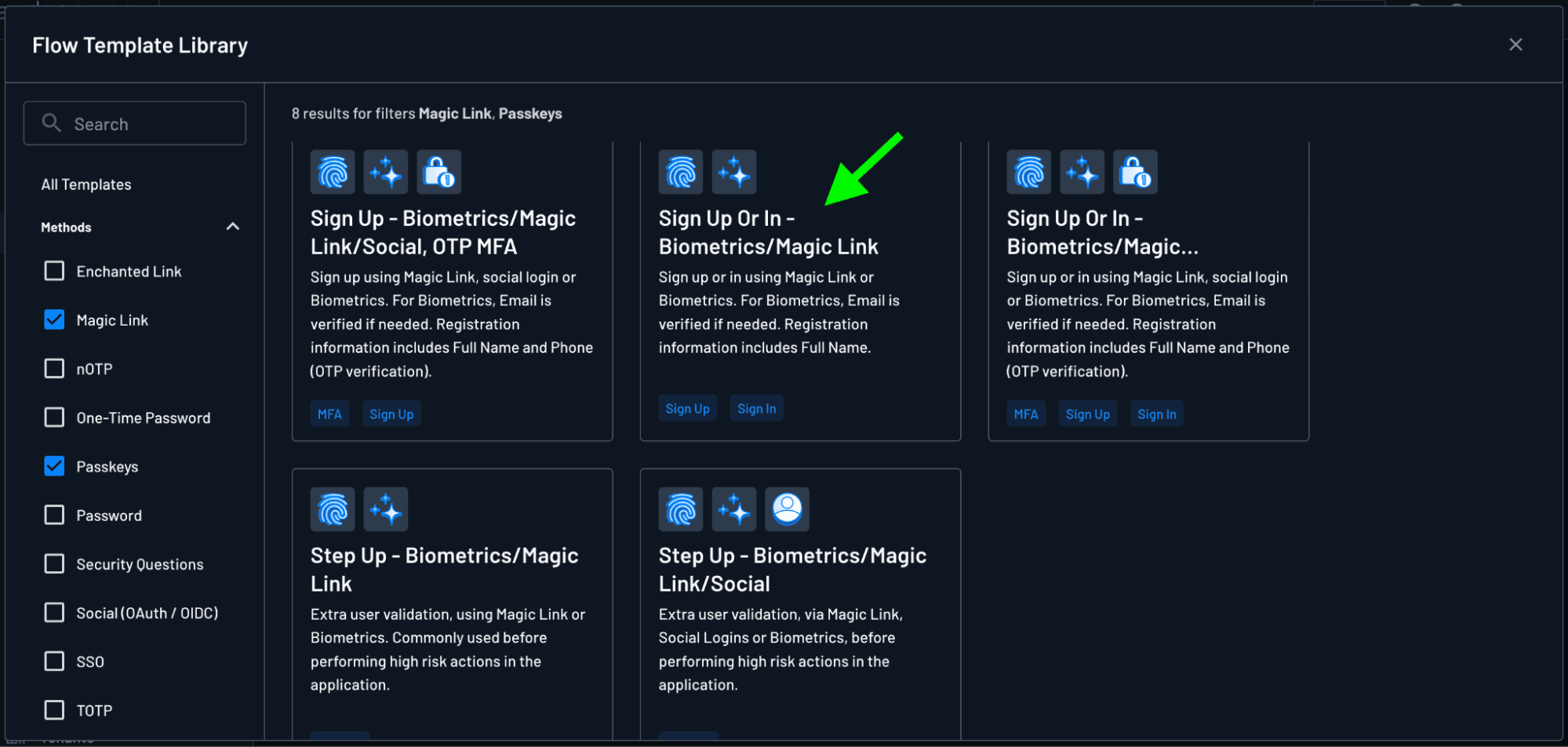The width and height of the screenshot is (1568, 747).
Task: Uncheck the Magic Link filter
Action: coord(53,319)
